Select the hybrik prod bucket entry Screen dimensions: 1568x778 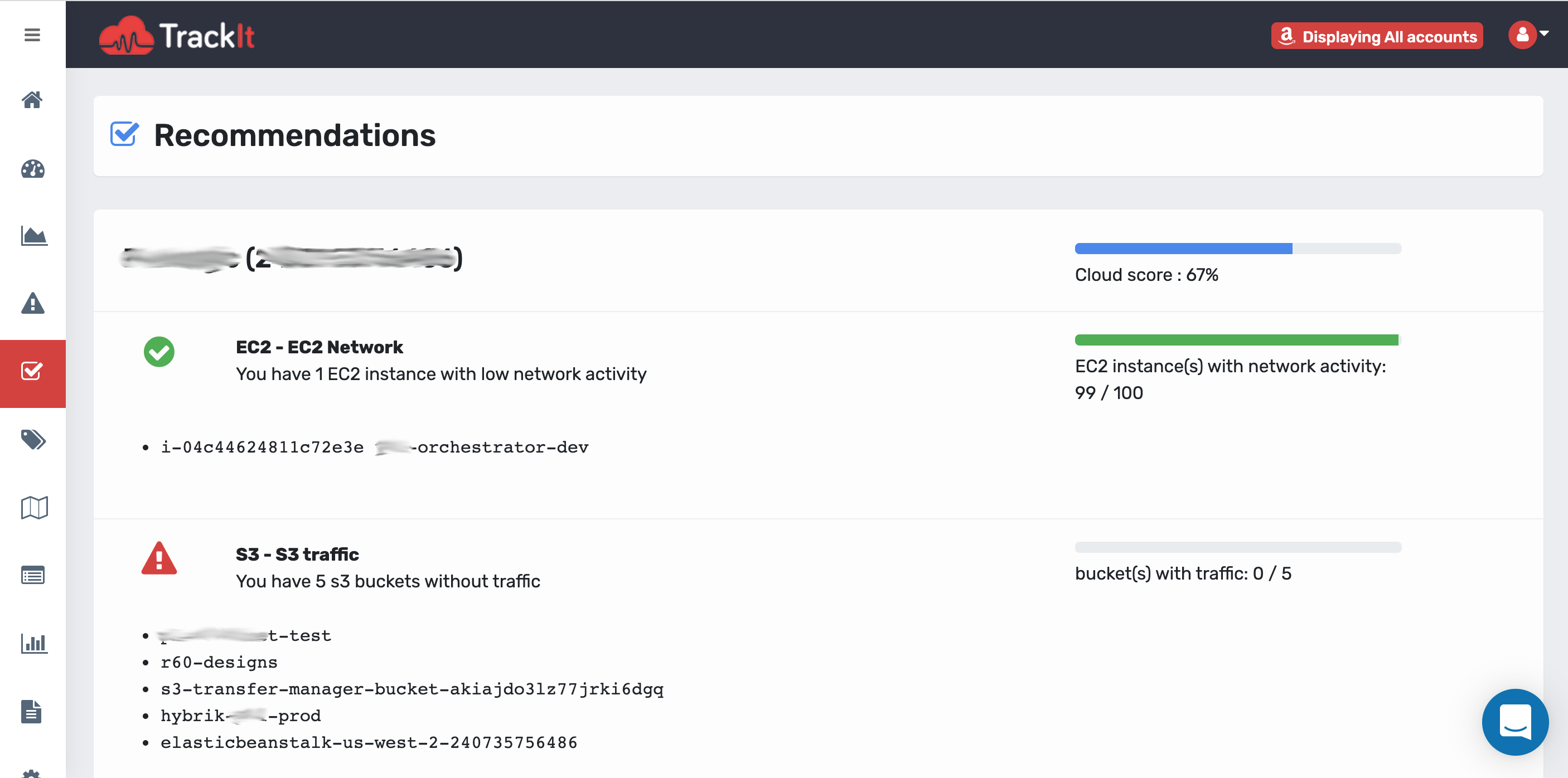click(x=240, y=716)
